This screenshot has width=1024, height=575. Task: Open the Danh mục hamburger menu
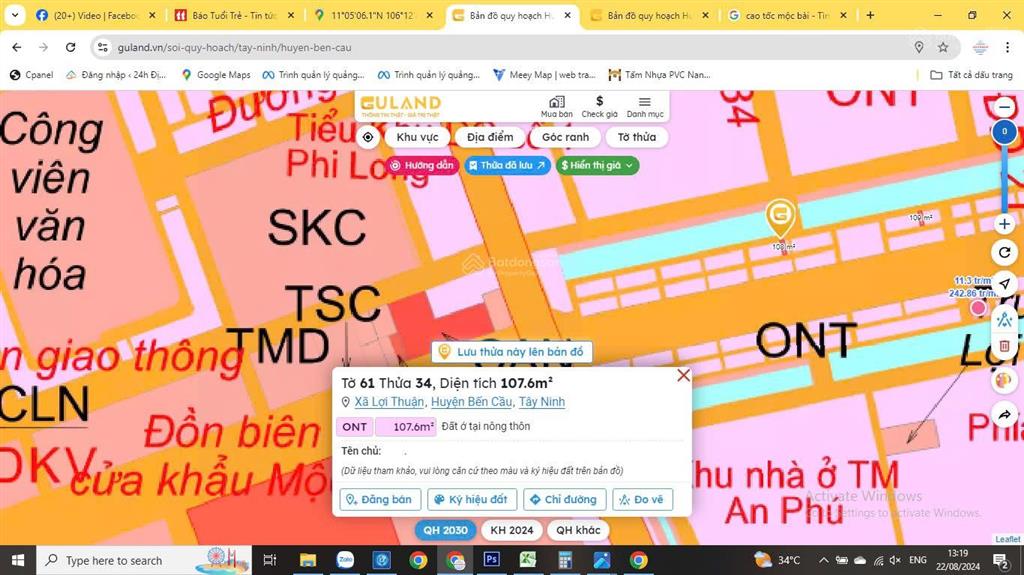[645, 107]
